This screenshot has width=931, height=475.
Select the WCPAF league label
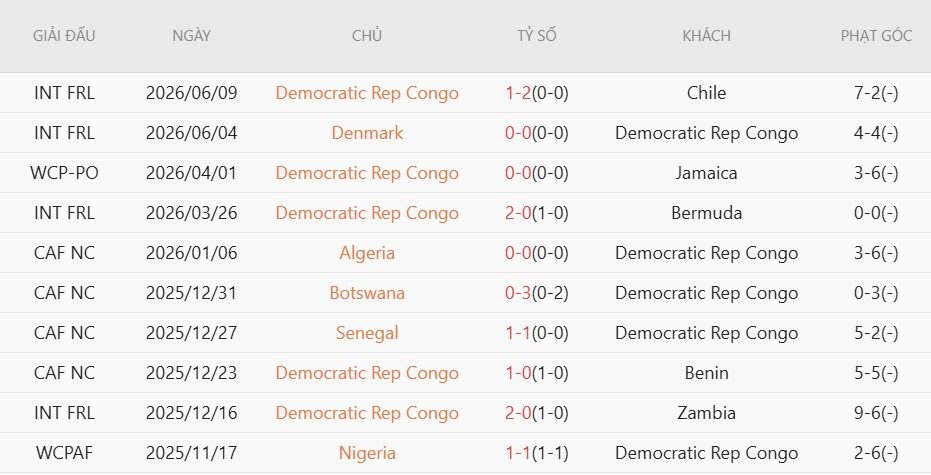coord(64,453)
